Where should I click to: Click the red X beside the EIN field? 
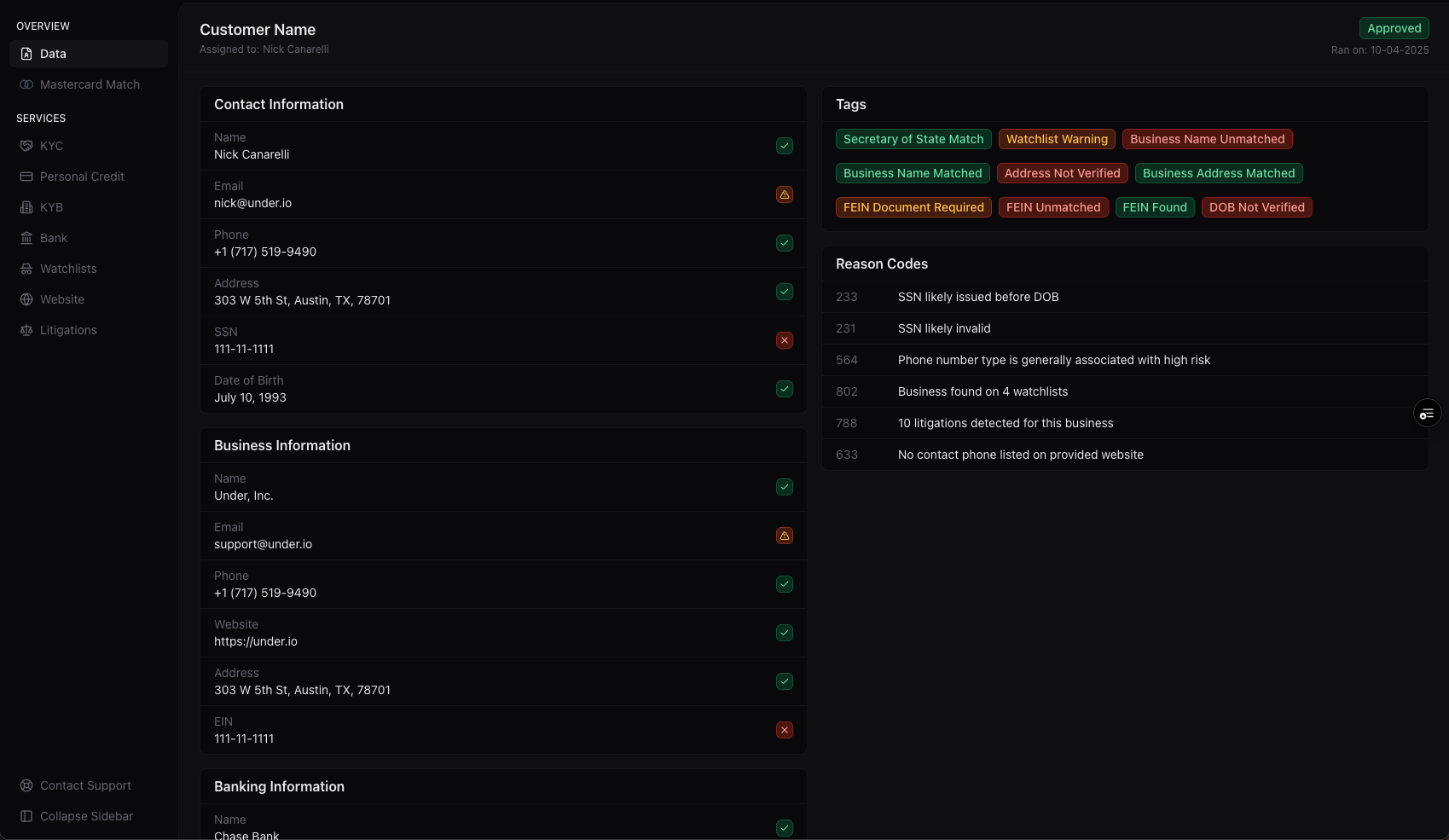[x=784, y=730]
